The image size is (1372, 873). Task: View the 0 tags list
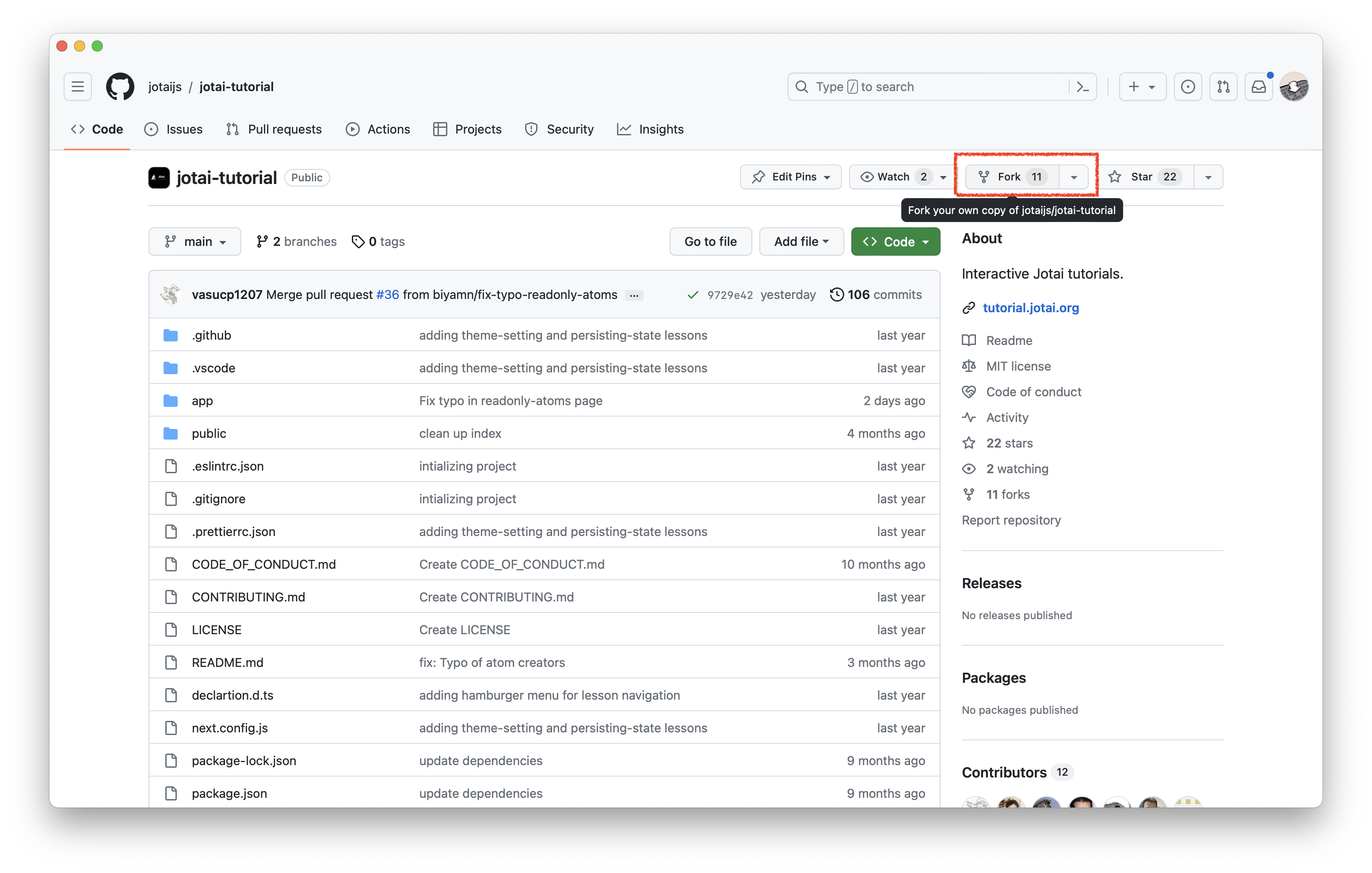click(378, 242)
